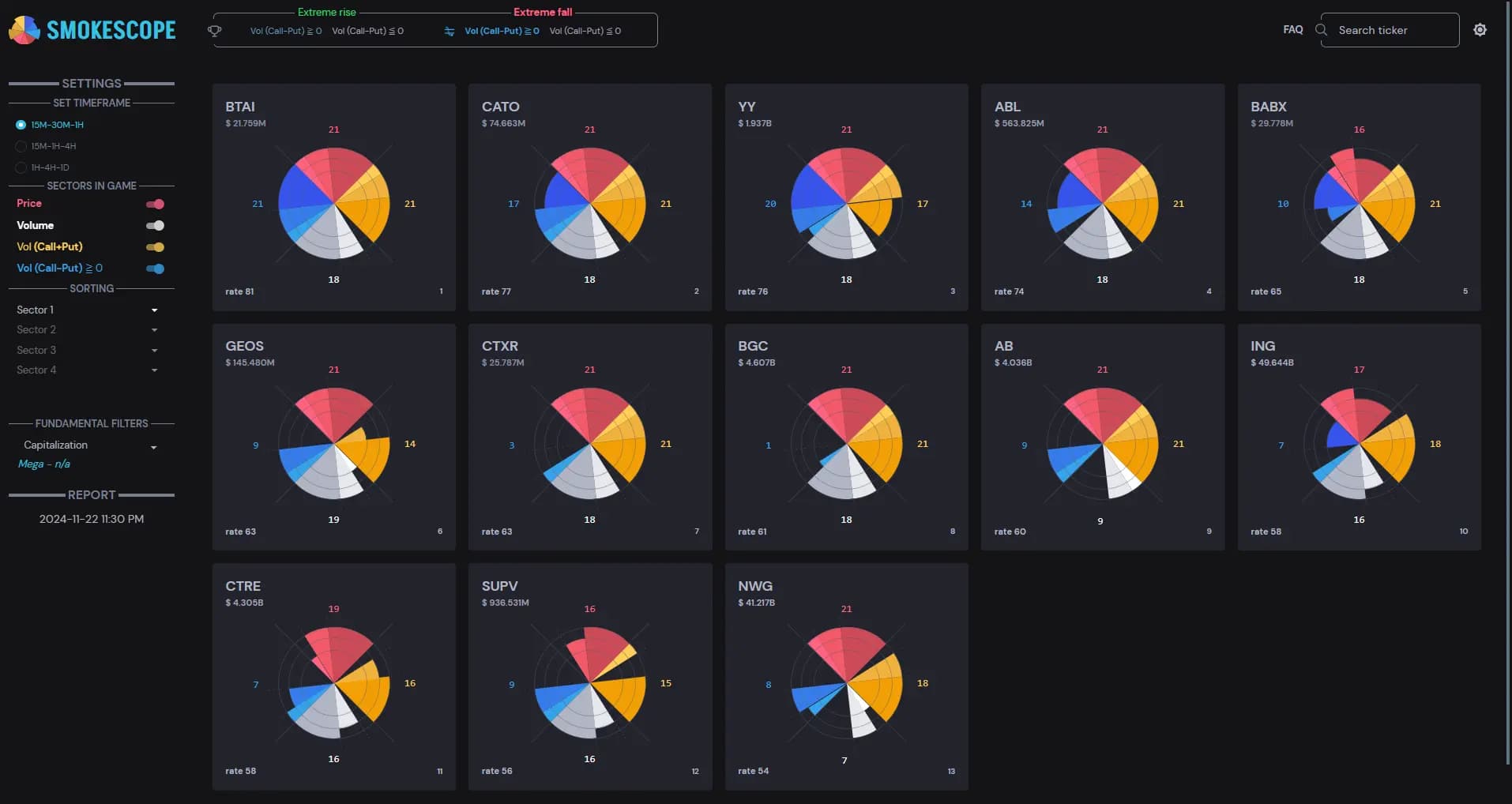Click the AB radial sector chart
This screenshot has height=804, width=1512.
[x=1103, y=444]
